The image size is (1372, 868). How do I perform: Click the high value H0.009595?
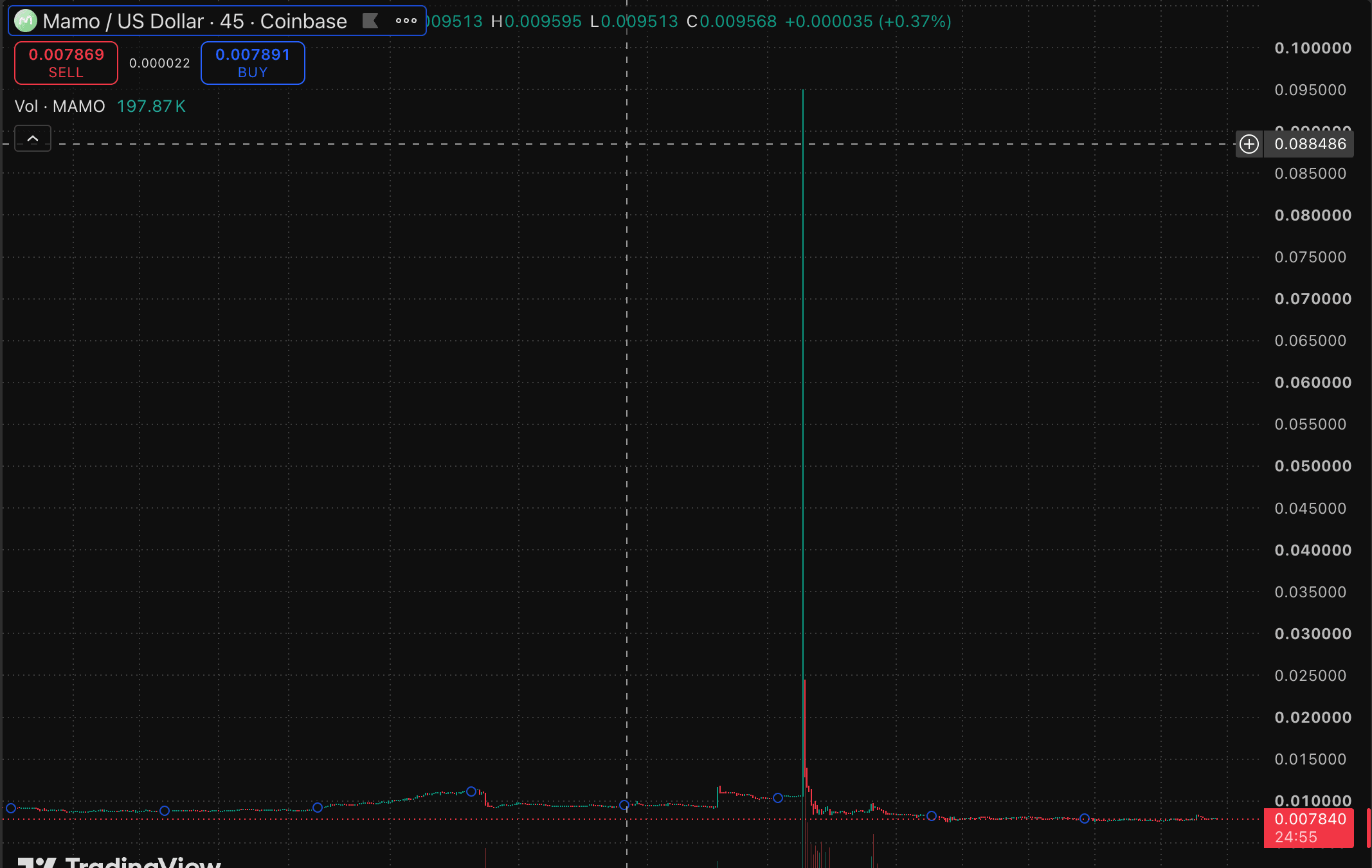tap(536, 21)
